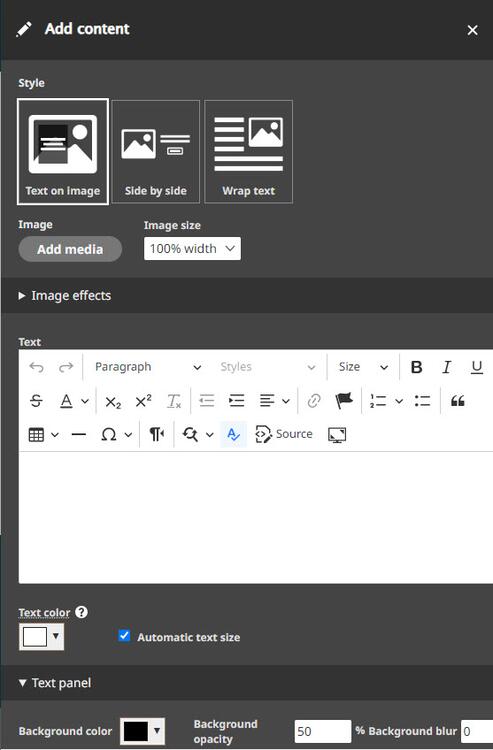Maximize the editor with fullscreen icon
Viewport: 493px width, 750px height.
coord(337,434)
